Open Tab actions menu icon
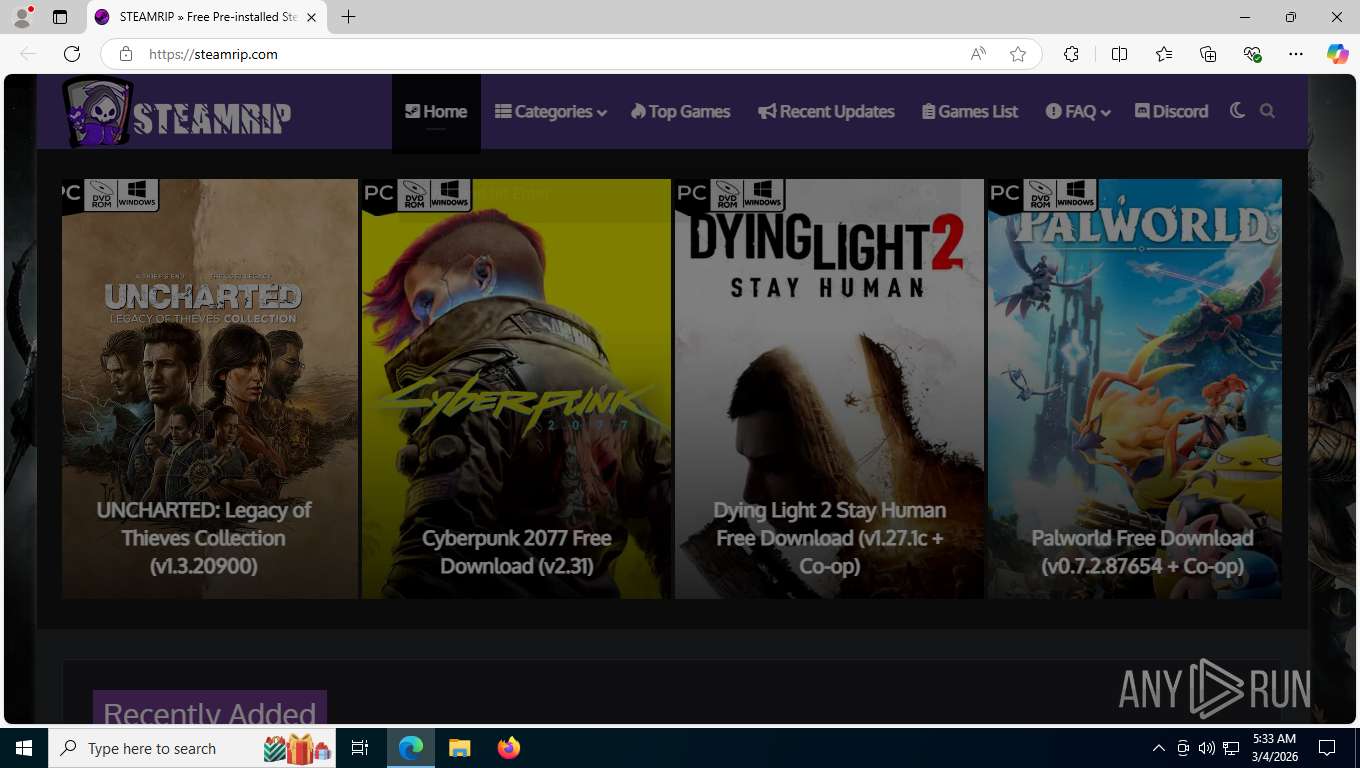 point(60,17)
